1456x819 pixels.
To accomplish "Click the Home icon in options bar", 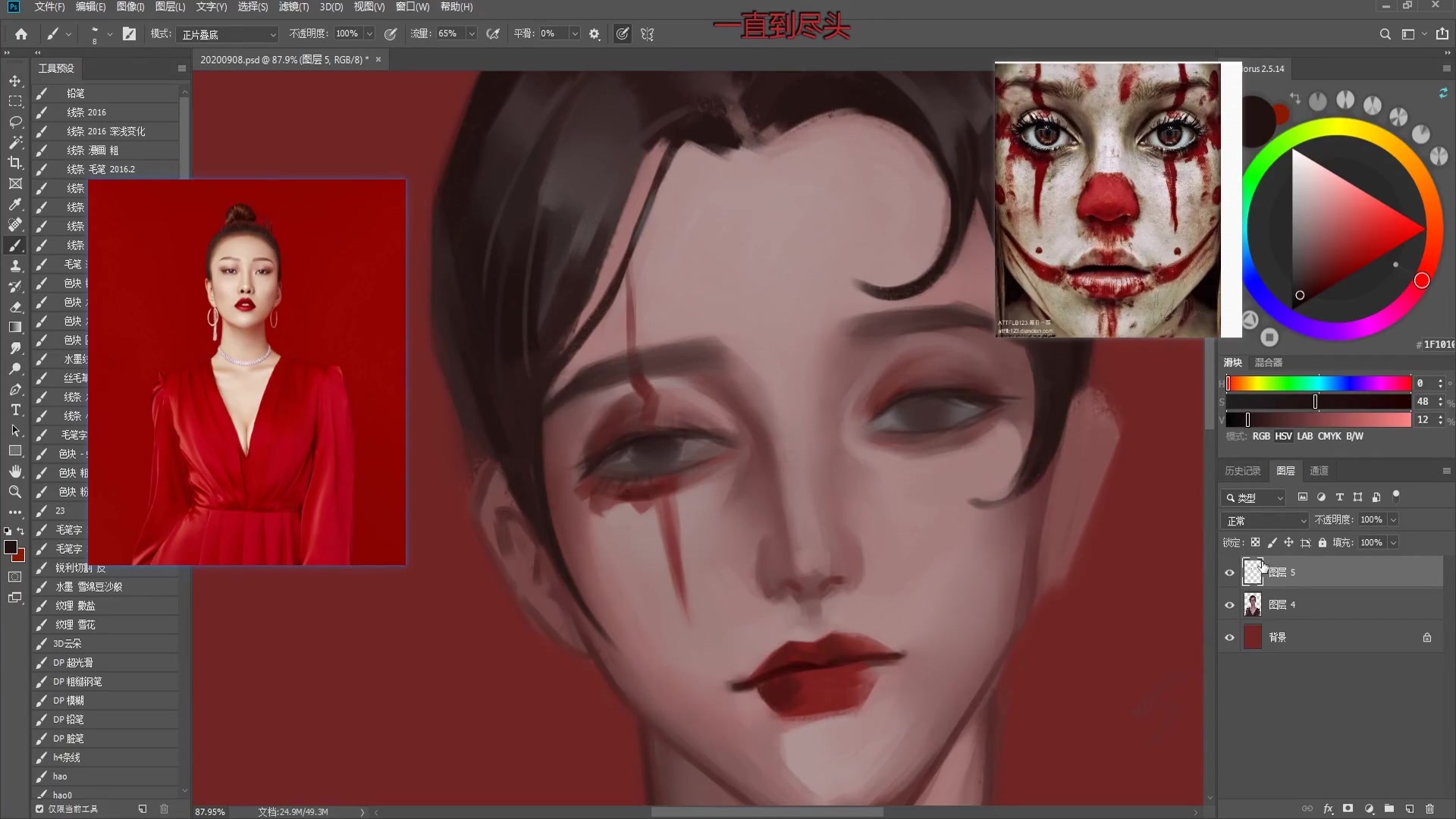I will click(21, 34).
